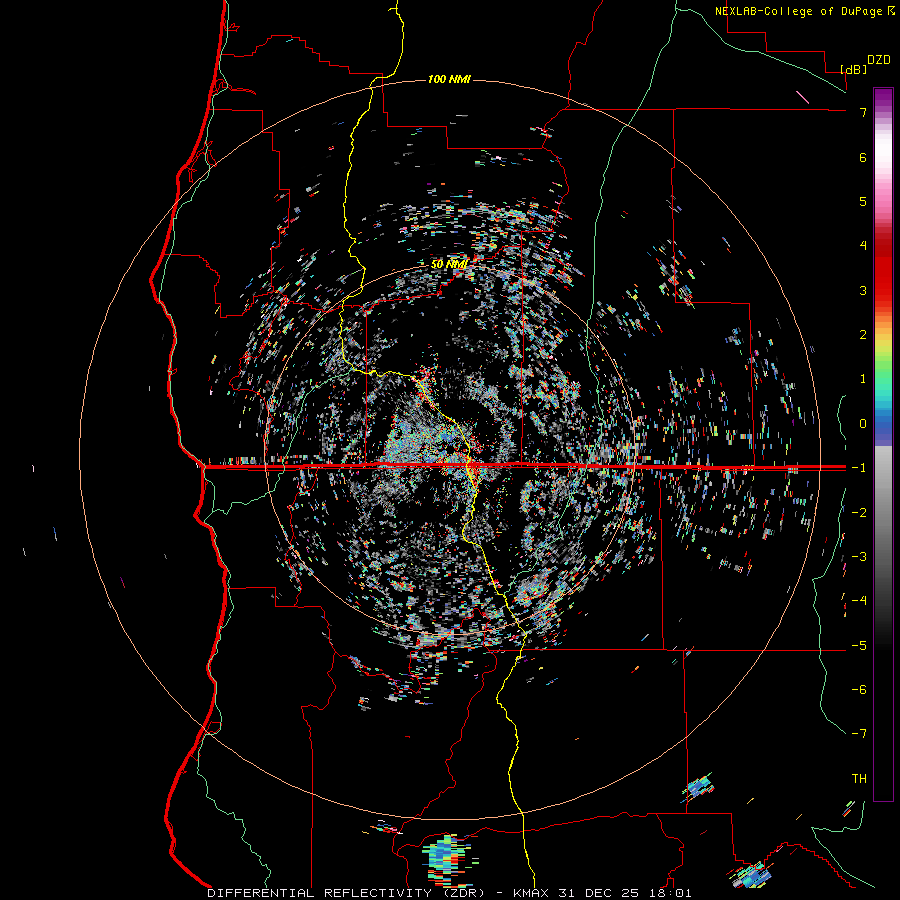Click the "6" value on the color scale
This screenshot has height=900, width=900.
(x=863, y=157)
